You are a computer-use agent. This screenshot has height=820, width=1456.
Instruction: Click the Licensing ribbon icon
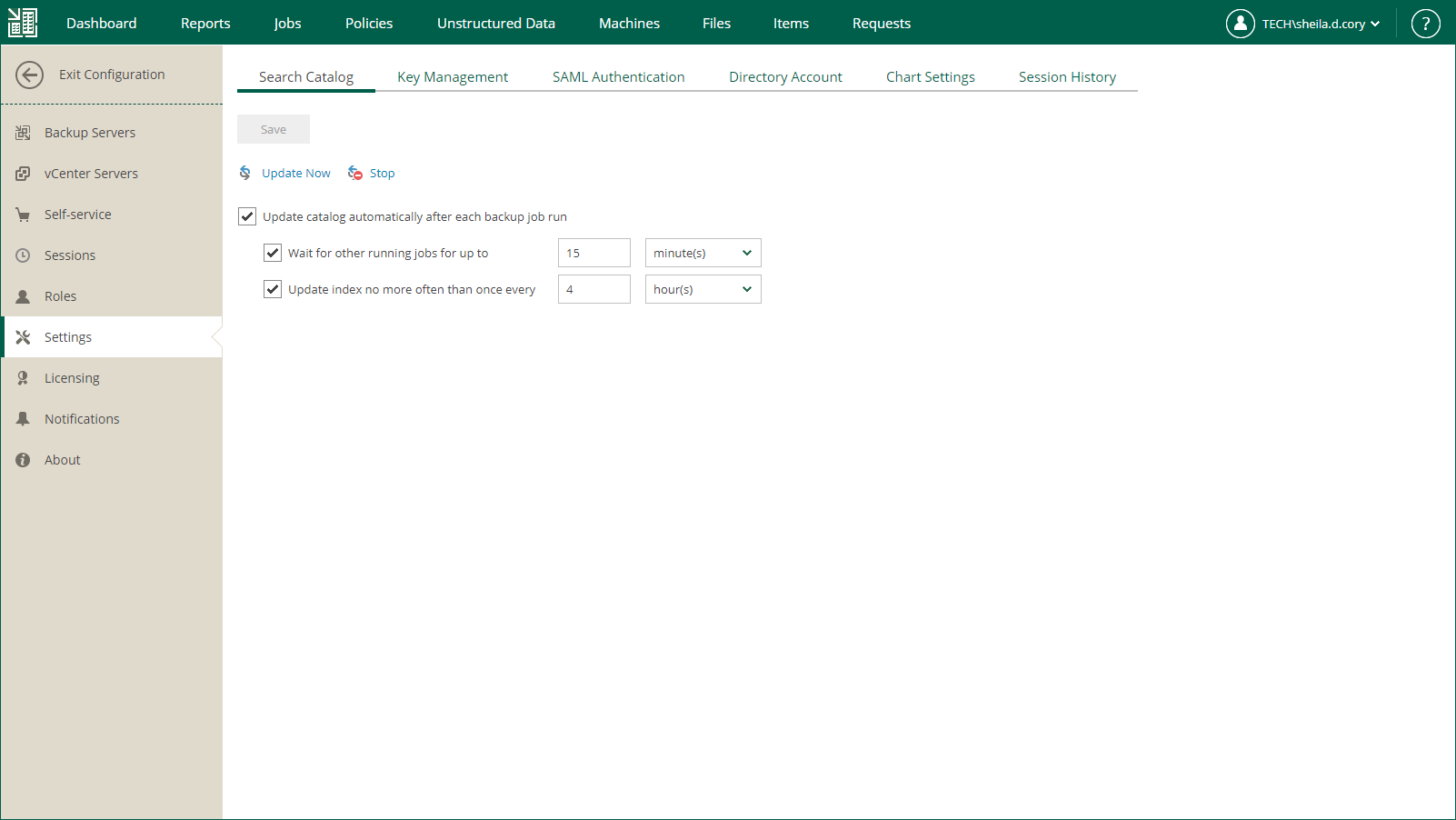coord(23,378)
